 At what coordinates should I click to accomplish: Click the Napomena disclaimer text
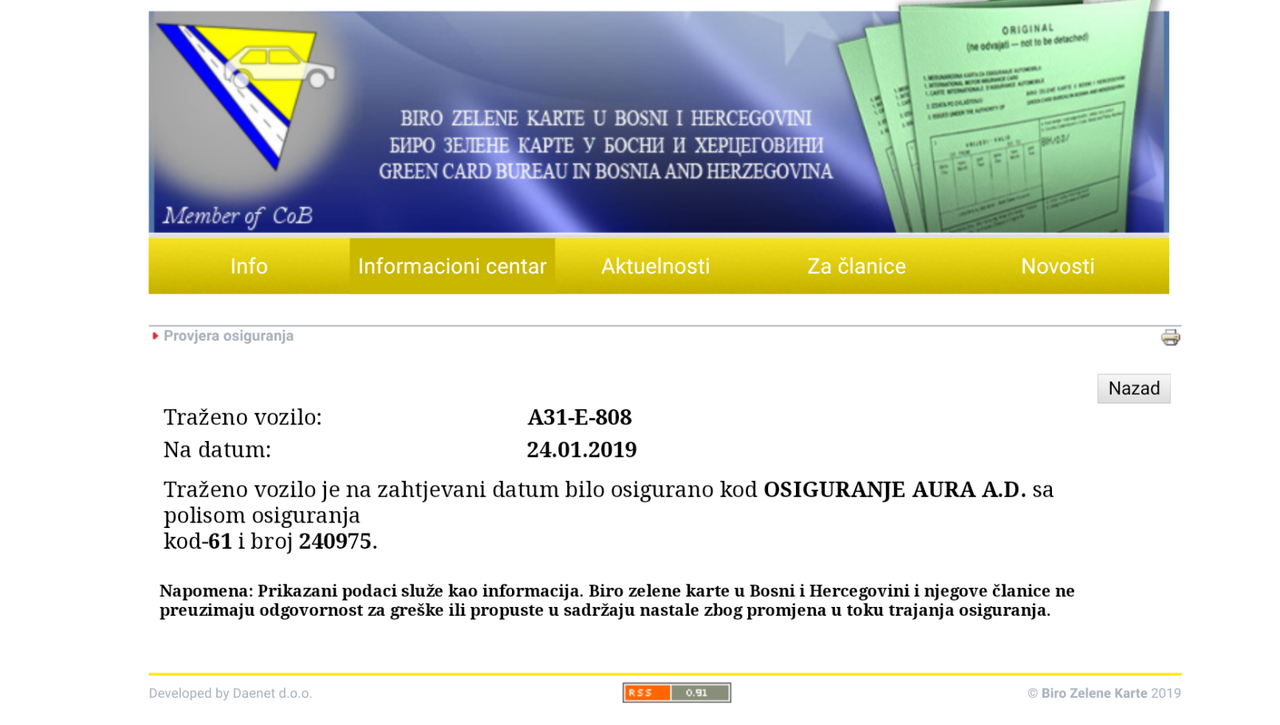(x=617, y=600)
